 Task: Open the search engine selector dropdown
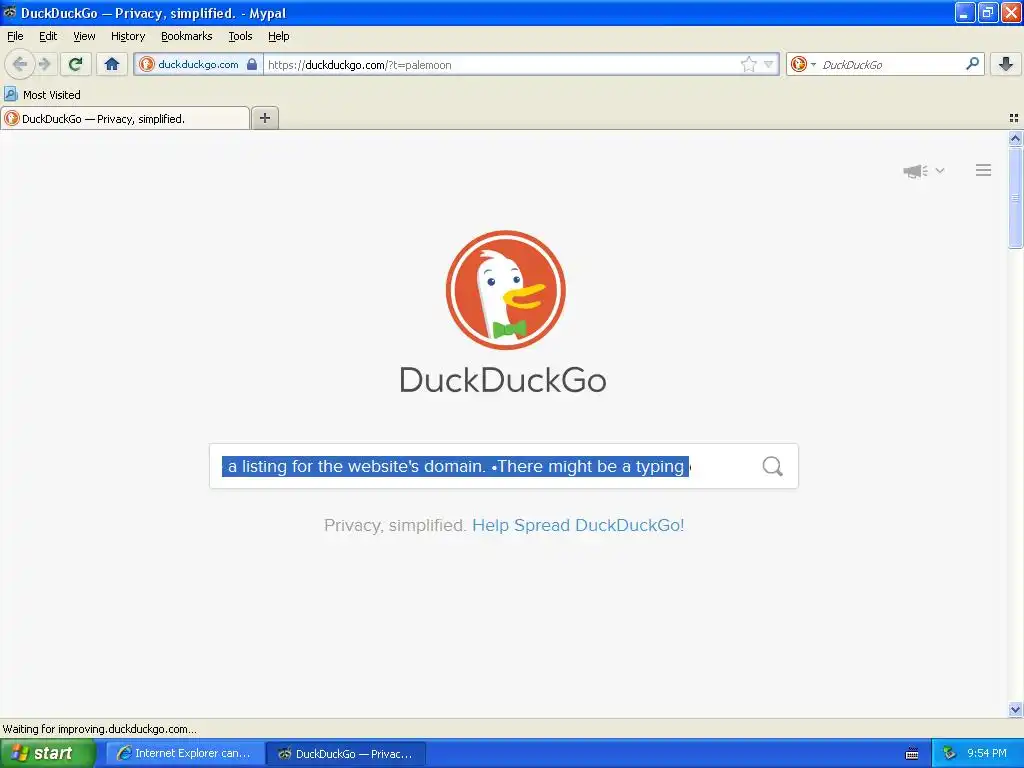(x=803, y=64)
